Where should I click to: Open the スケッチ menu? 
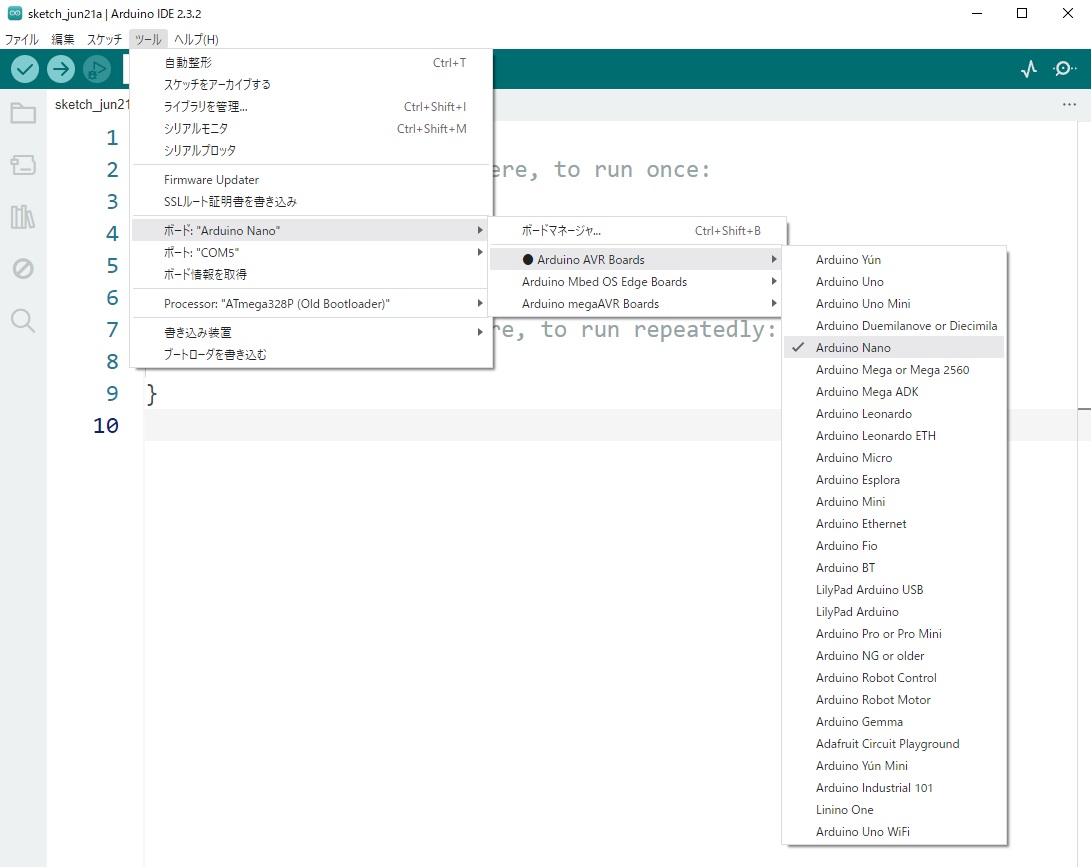pyautogui.click(x=104, y=39)
